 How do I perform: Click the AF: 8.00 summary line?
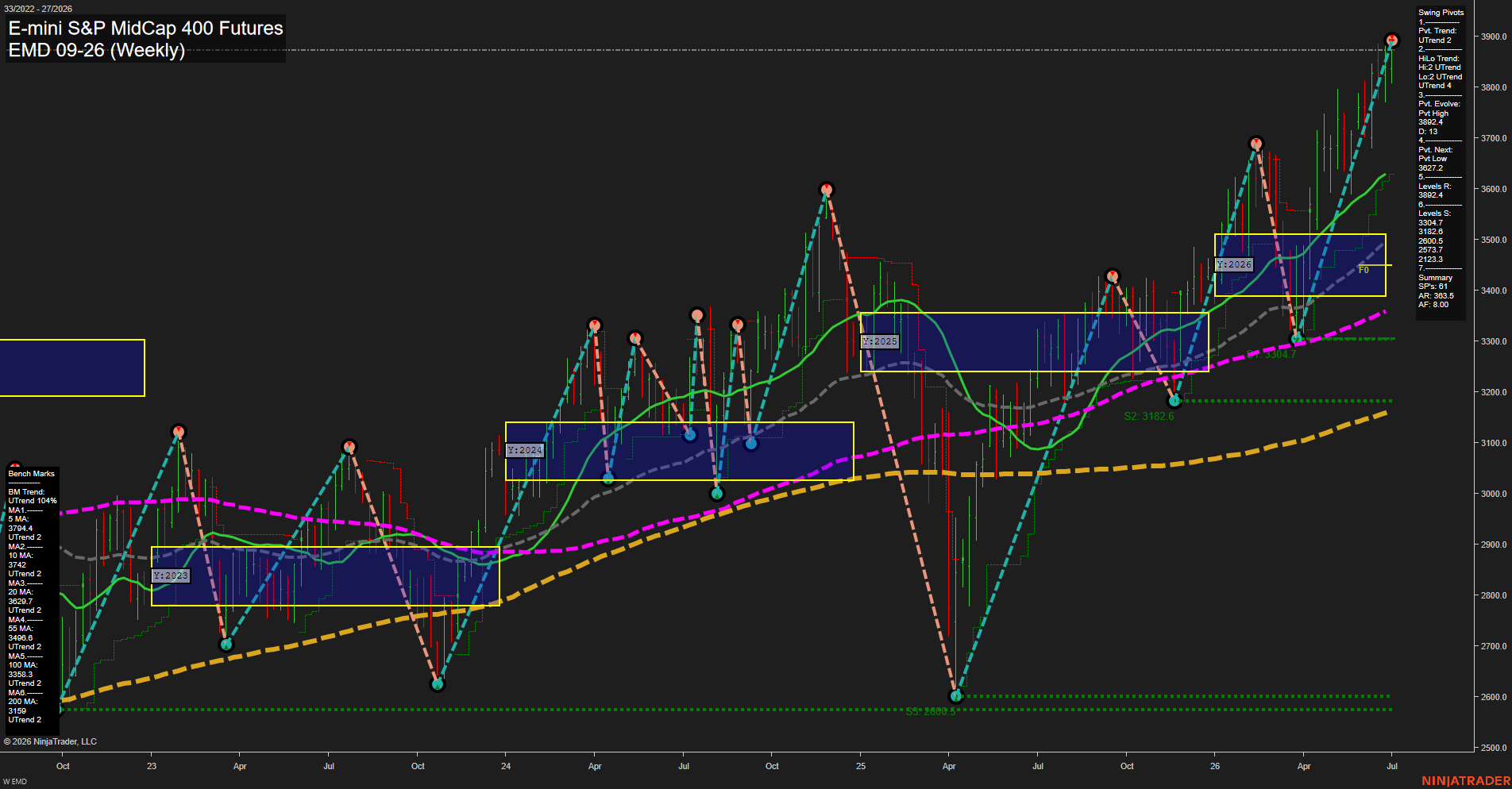point(1433,305)
